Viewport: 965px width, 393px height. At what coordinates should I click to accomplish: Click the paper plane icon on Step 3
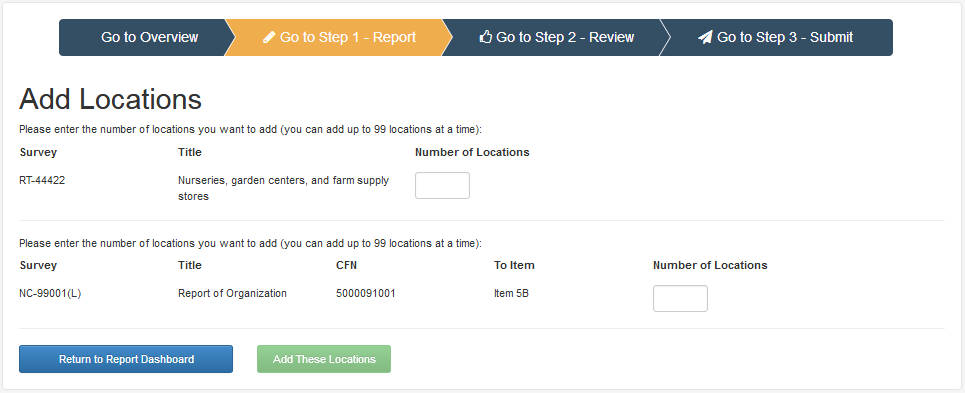pyautogui.click(x=705, y=38)
